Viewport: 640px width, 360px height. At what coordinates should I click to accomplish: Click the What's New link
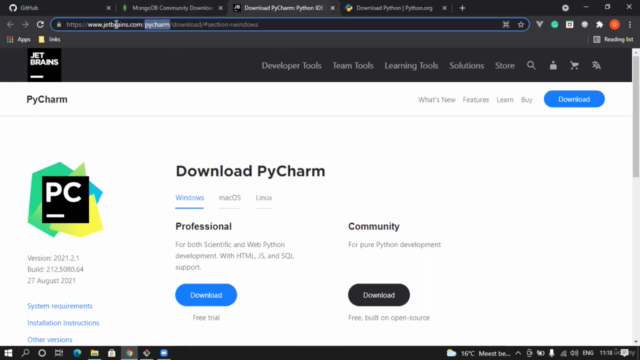click(436, 100)
